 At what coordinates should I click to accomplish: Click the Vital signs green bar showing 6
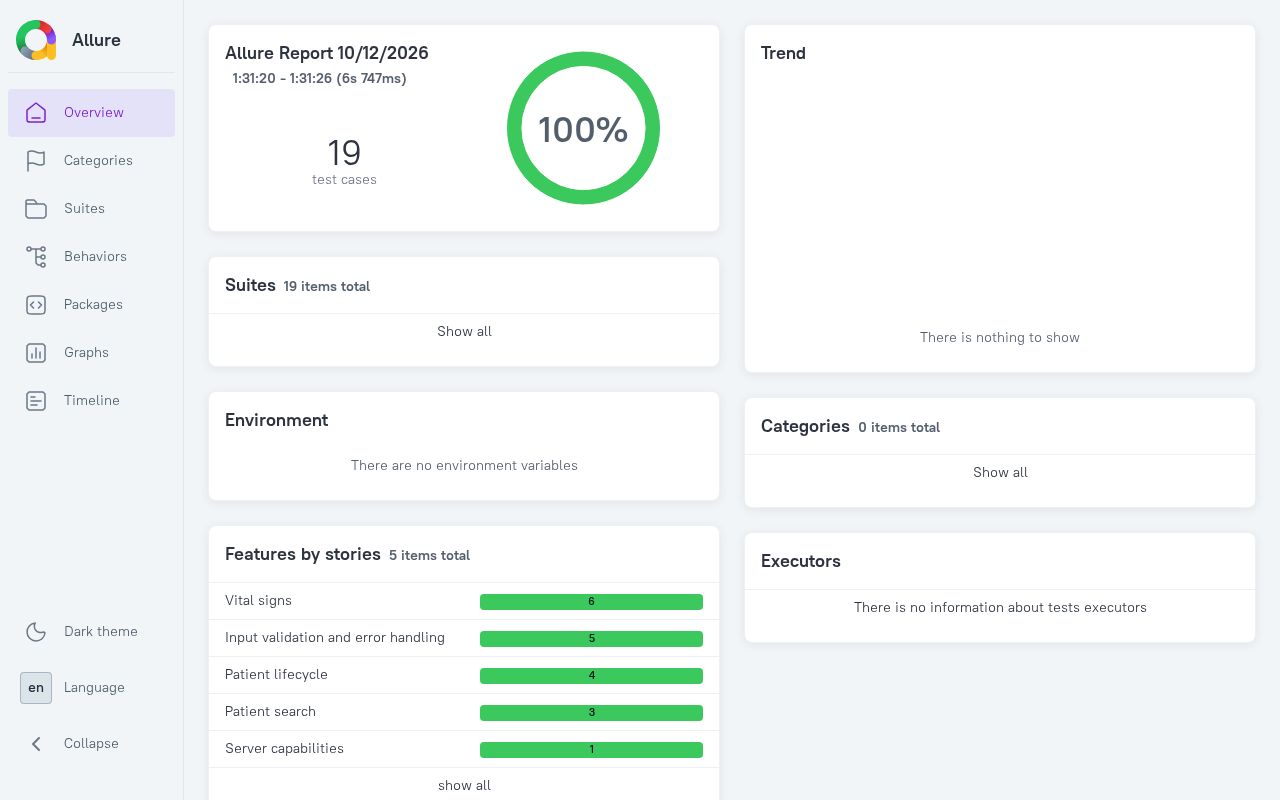[x=591, y=602]
